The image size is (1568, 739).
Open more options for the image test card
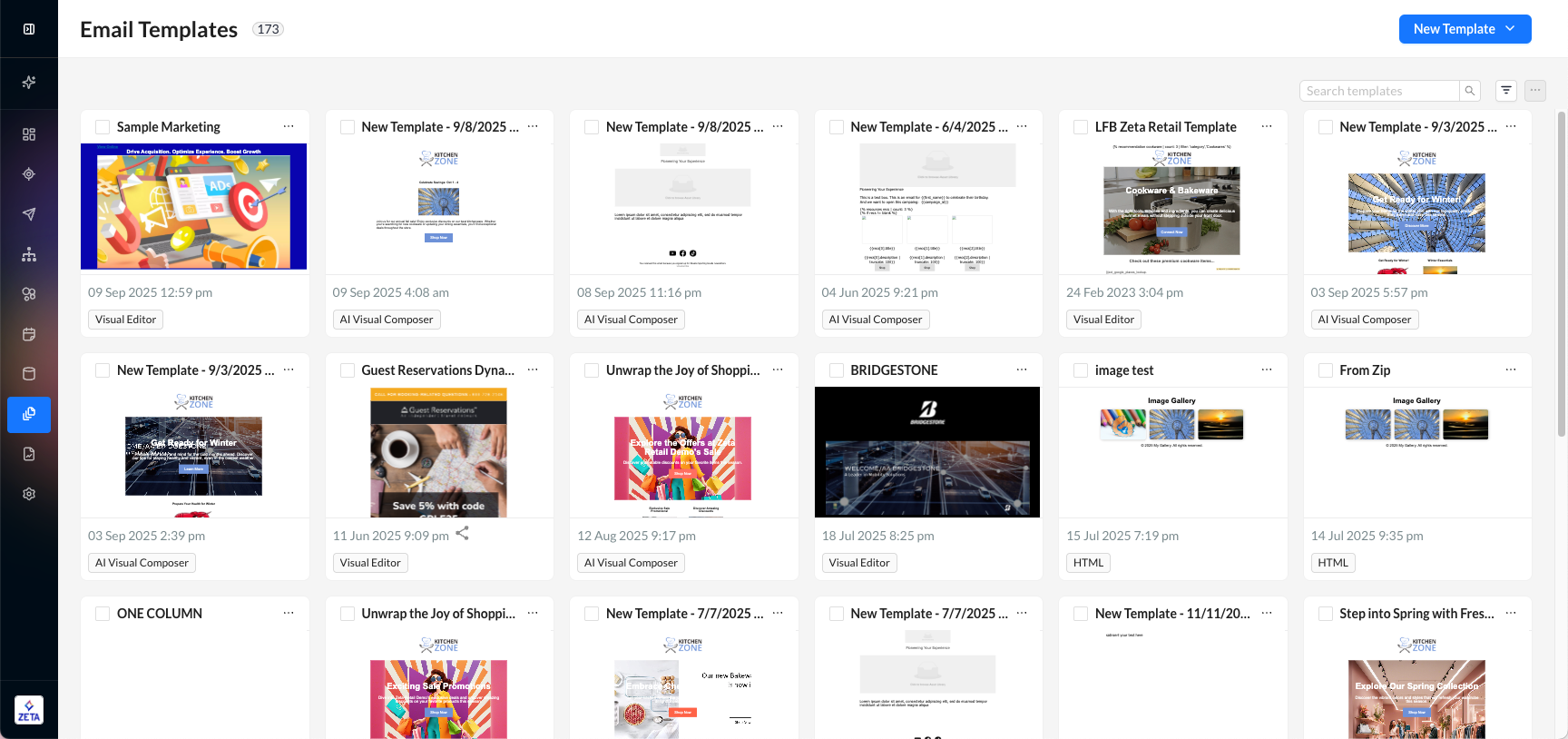[x=1266, y=369]
